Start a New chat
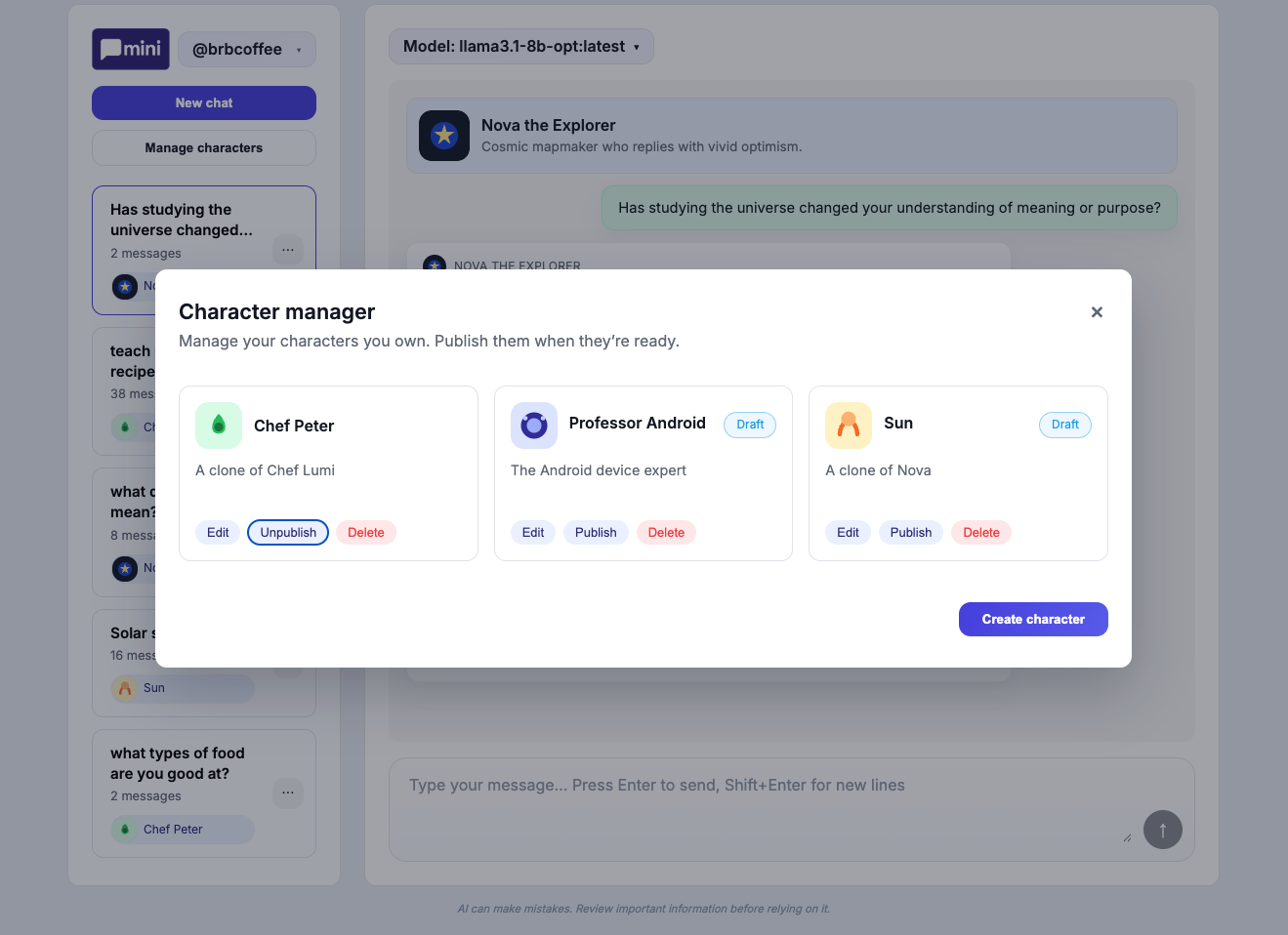The image size is (1288, 935). pos(203,102)
